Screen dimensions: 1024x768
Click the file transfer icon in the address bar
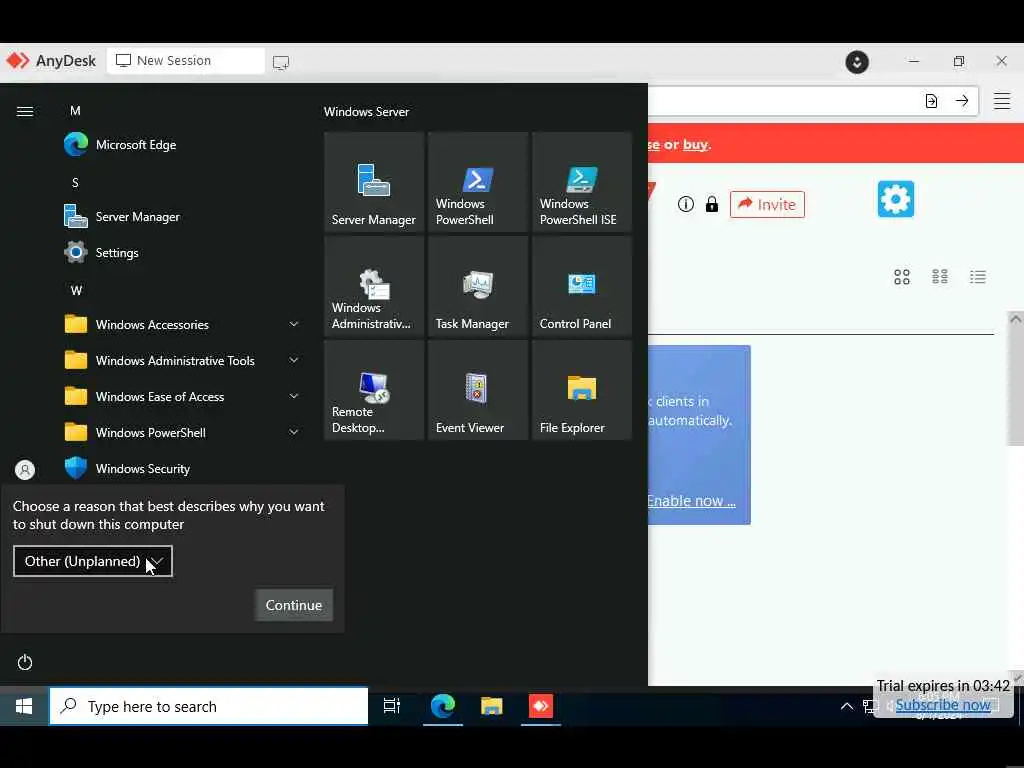pos(931,101)
